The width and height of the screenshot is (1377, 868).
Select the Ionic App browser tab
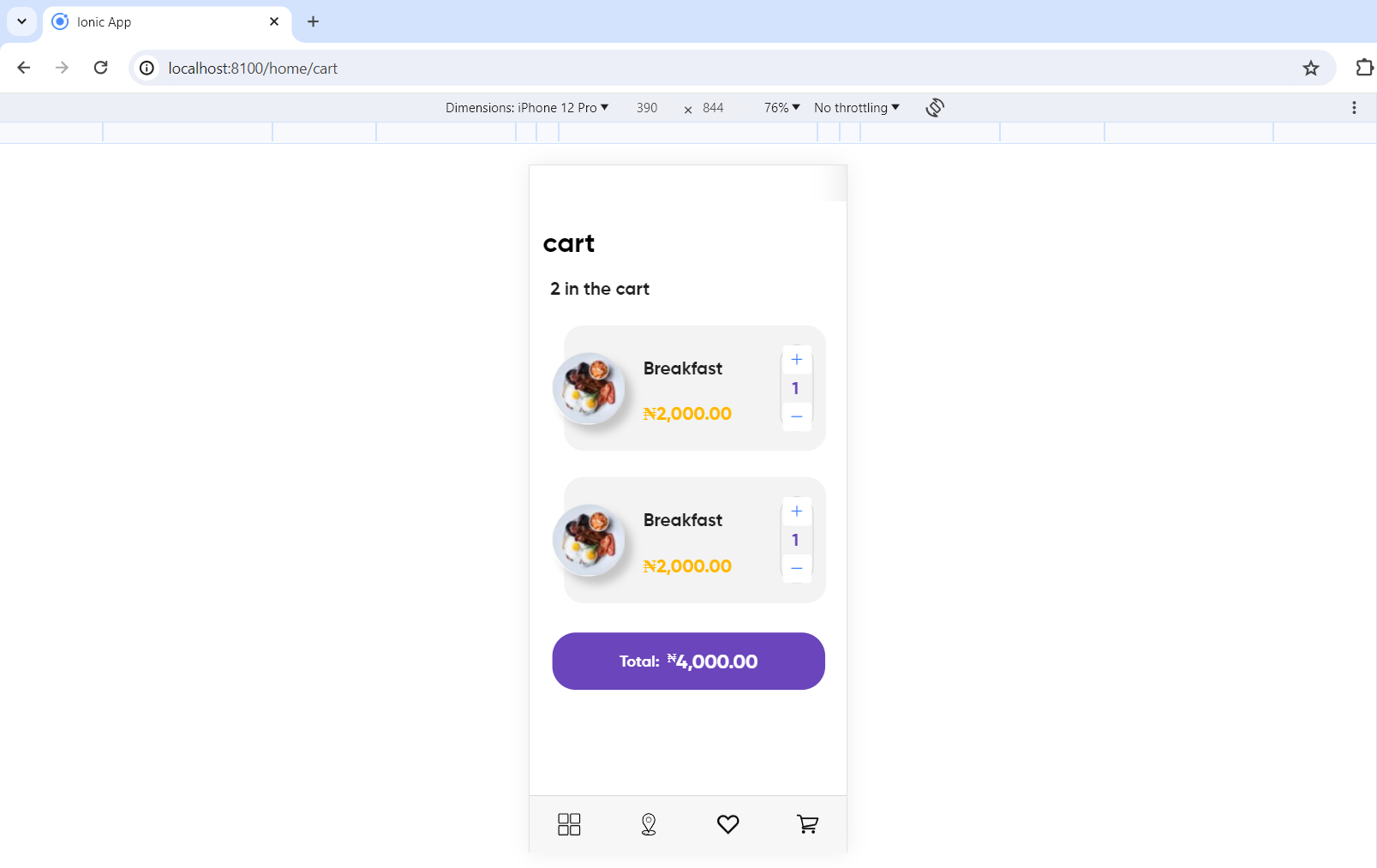(x=154, y=22)
